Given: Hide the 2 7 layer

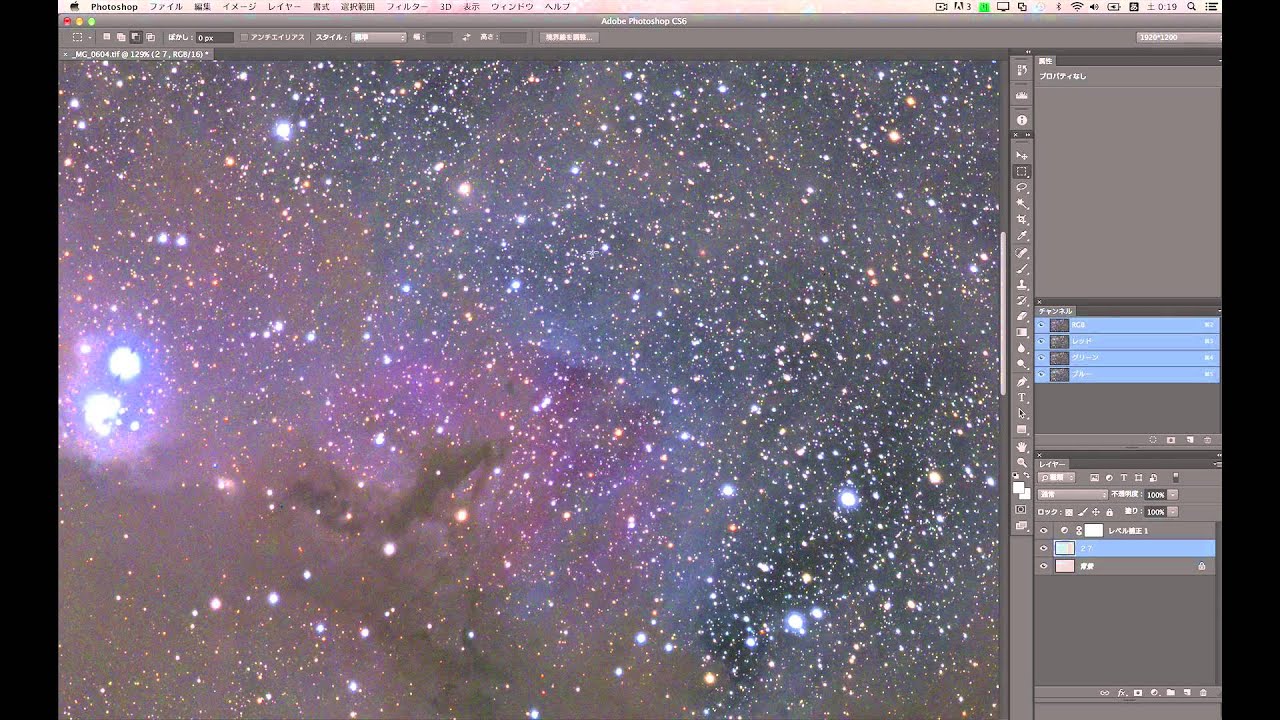Looking at the screenshot, I should [x=1044, y=548].
